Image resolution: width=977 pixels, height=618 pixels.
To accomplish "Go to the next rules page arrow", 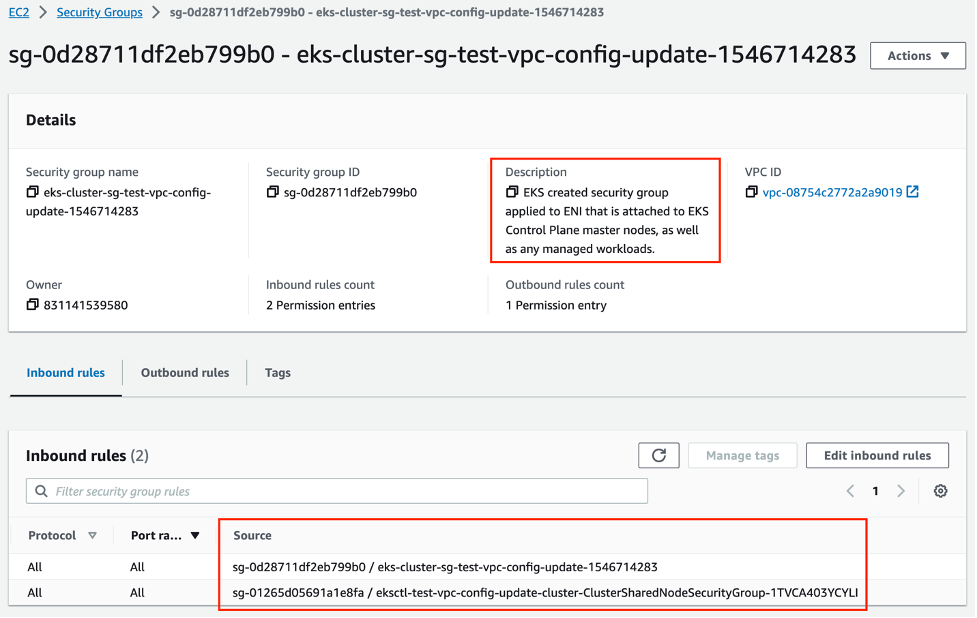I will pyautogui.click(x=900, y=490).
